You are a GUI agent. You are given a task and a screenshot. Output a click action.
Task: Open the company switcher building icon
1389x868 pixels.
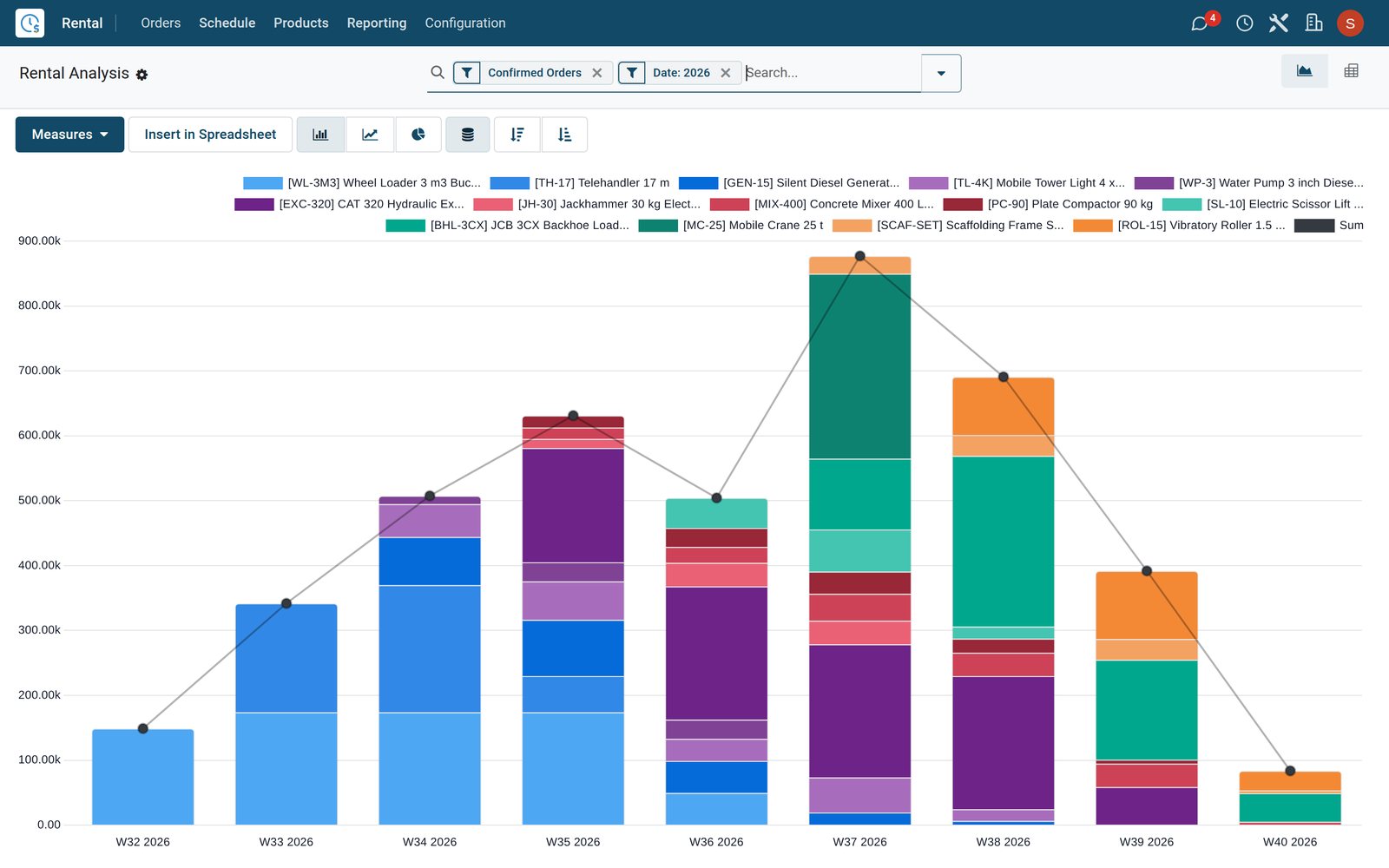tap(1313, 23)
